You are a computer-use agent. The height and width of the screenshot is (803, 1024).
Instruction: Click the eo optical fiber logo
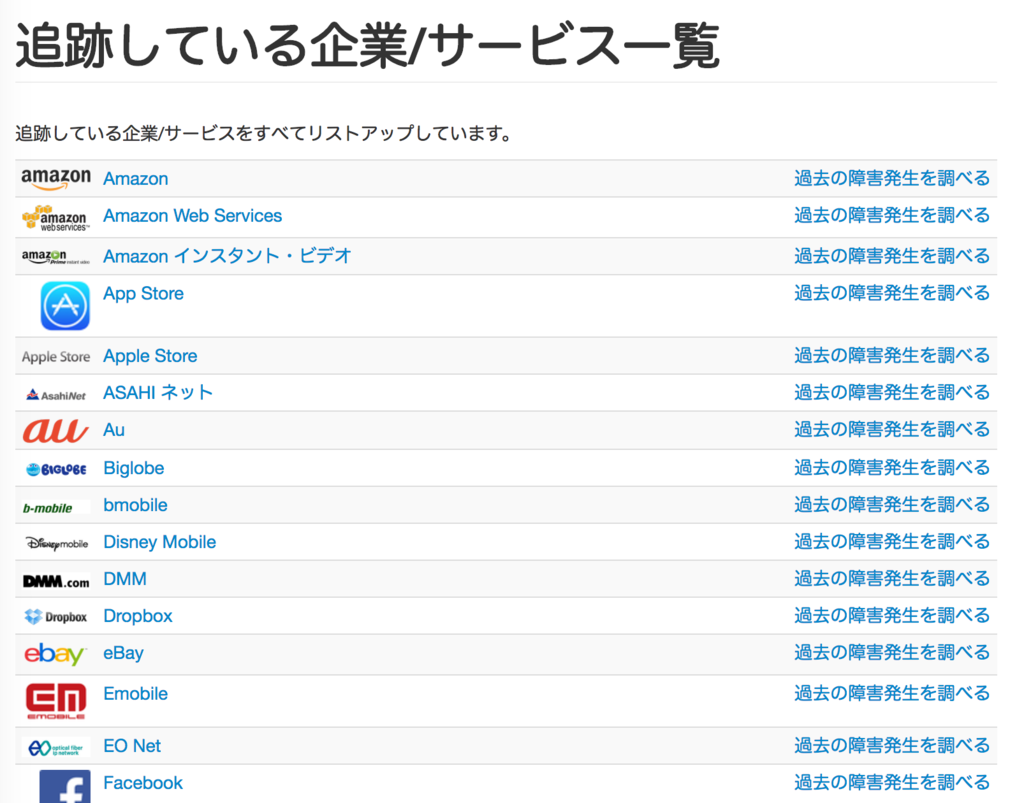coord(56,748)
